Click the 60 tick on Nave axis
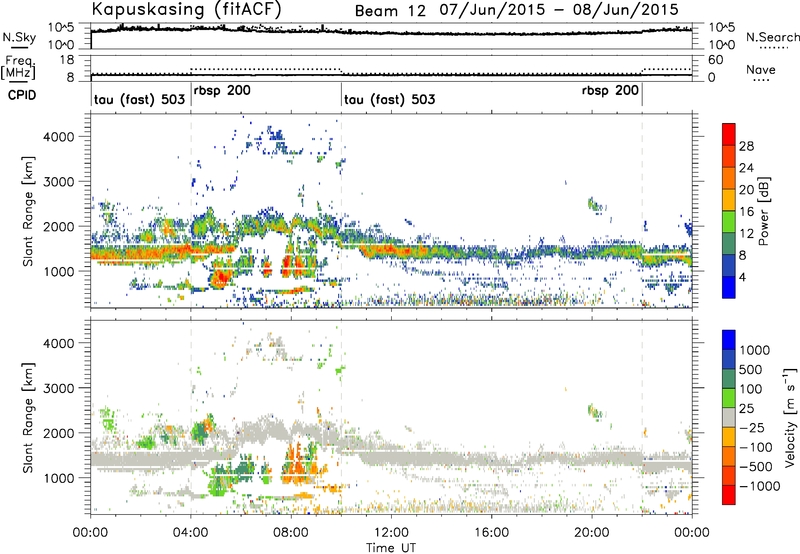Viewport: 800px width, 554px height. point(715,60)
